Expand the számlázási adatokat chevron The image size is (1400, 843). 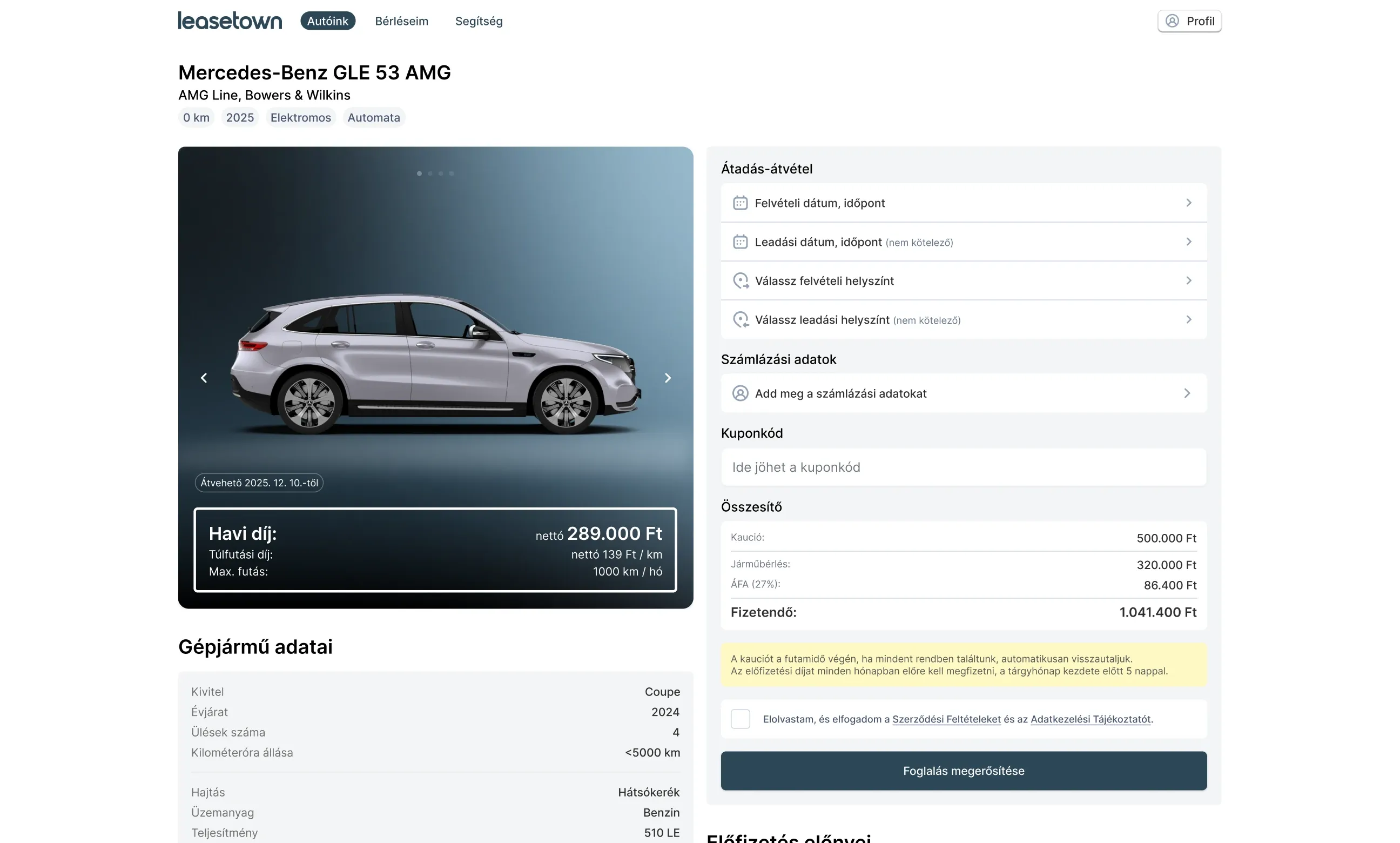tap(1187, 393)
